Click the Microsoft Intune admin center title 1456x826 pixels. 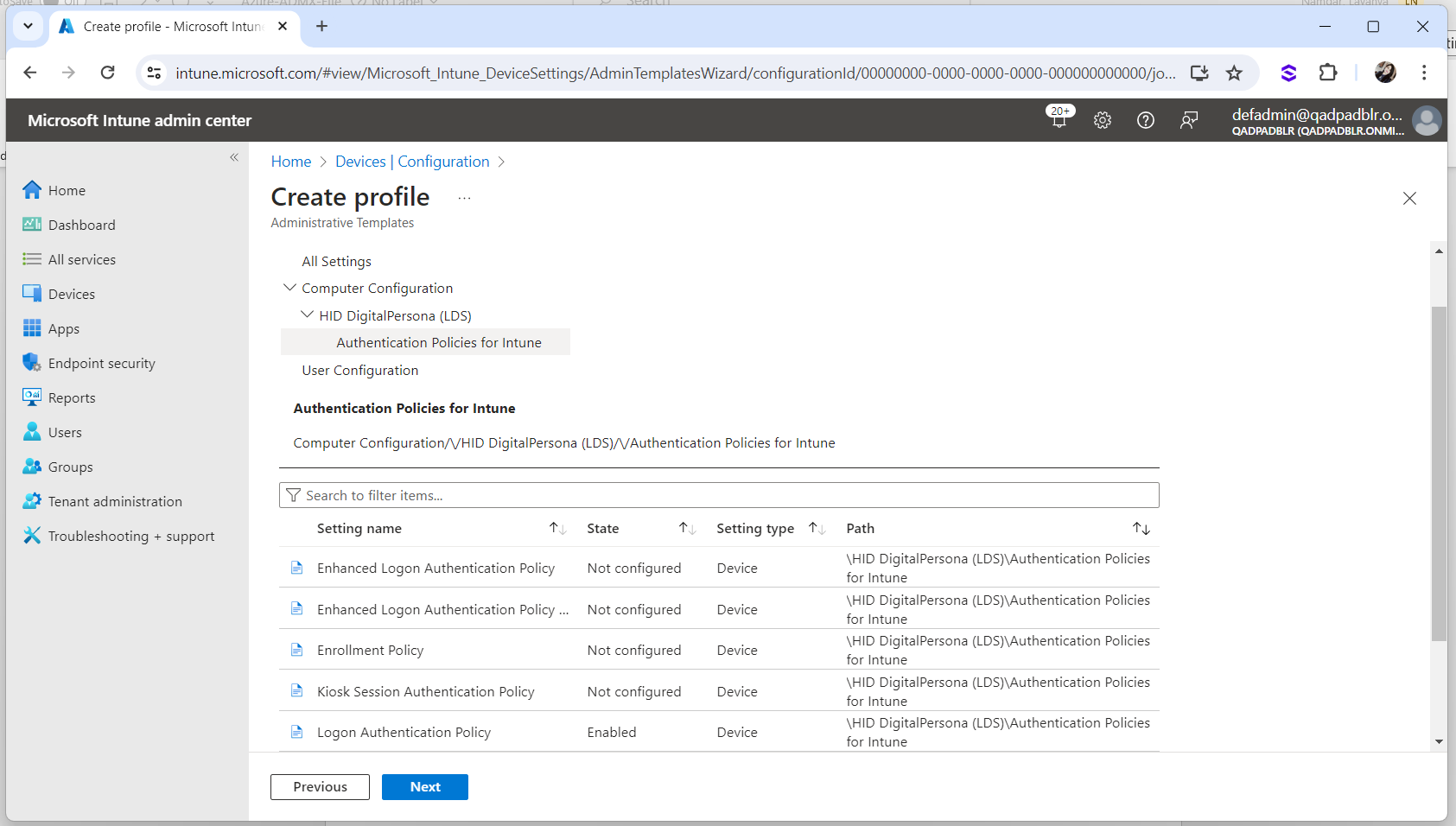(139, 120)
